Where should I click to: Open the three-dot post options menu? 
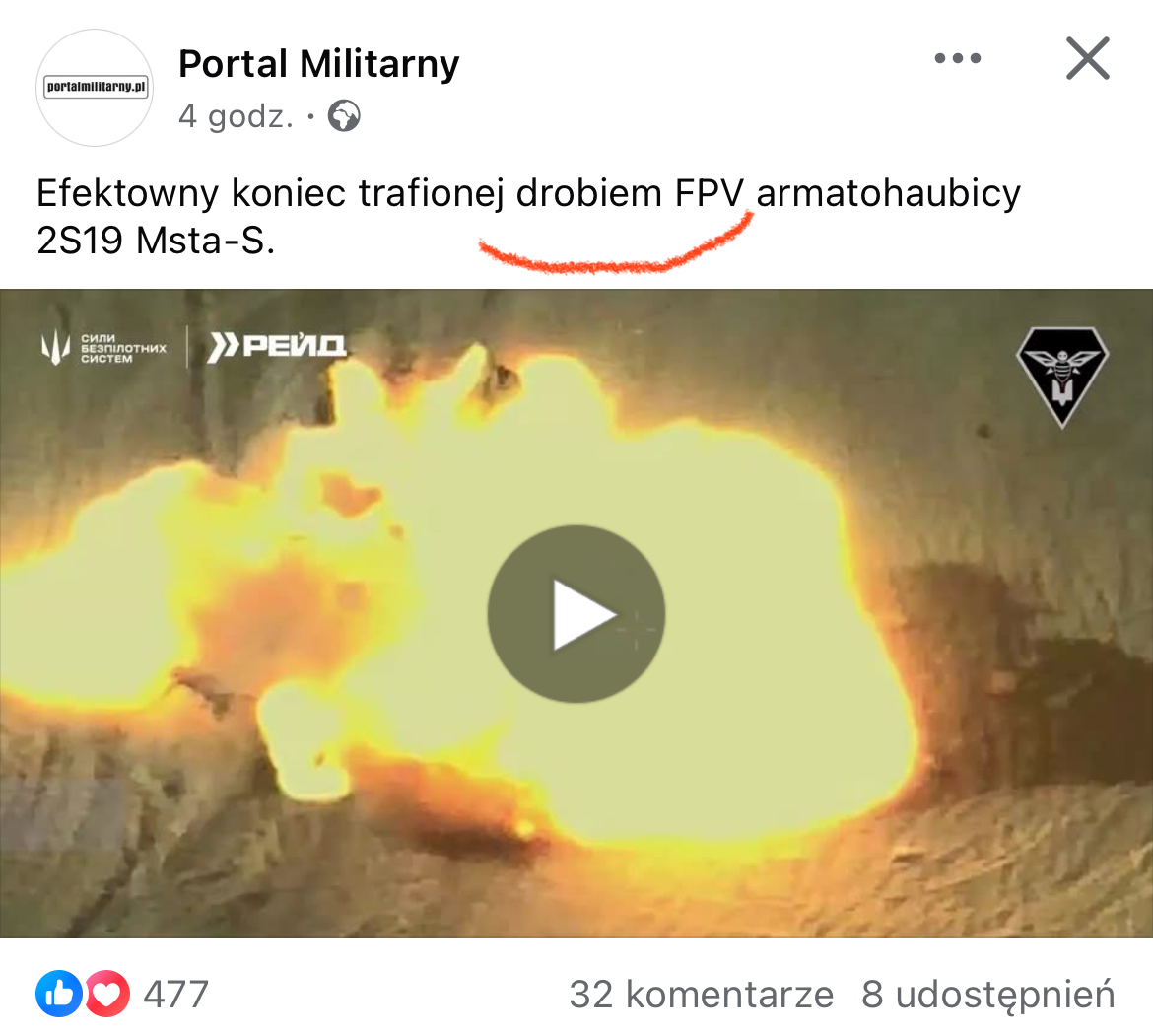pos(958,58)
